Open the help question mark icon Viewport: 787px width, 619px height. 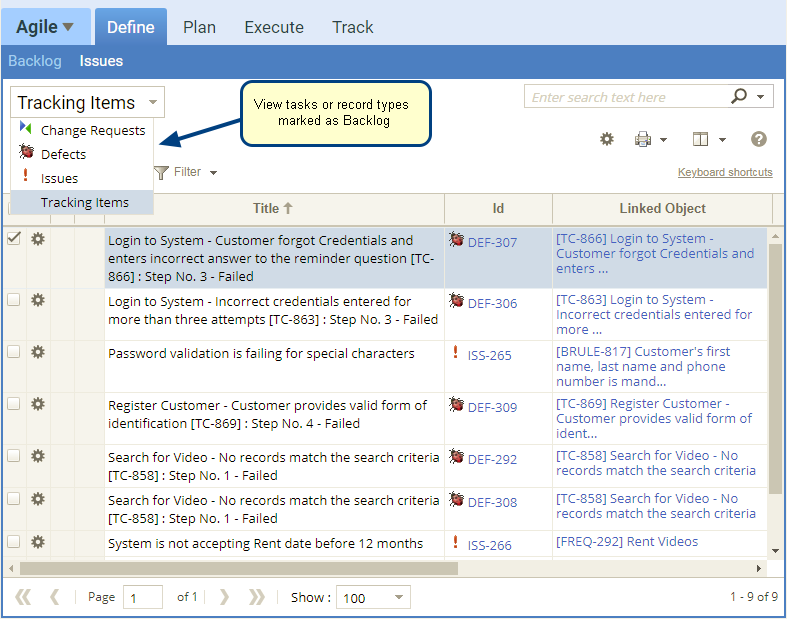(759, 139)
